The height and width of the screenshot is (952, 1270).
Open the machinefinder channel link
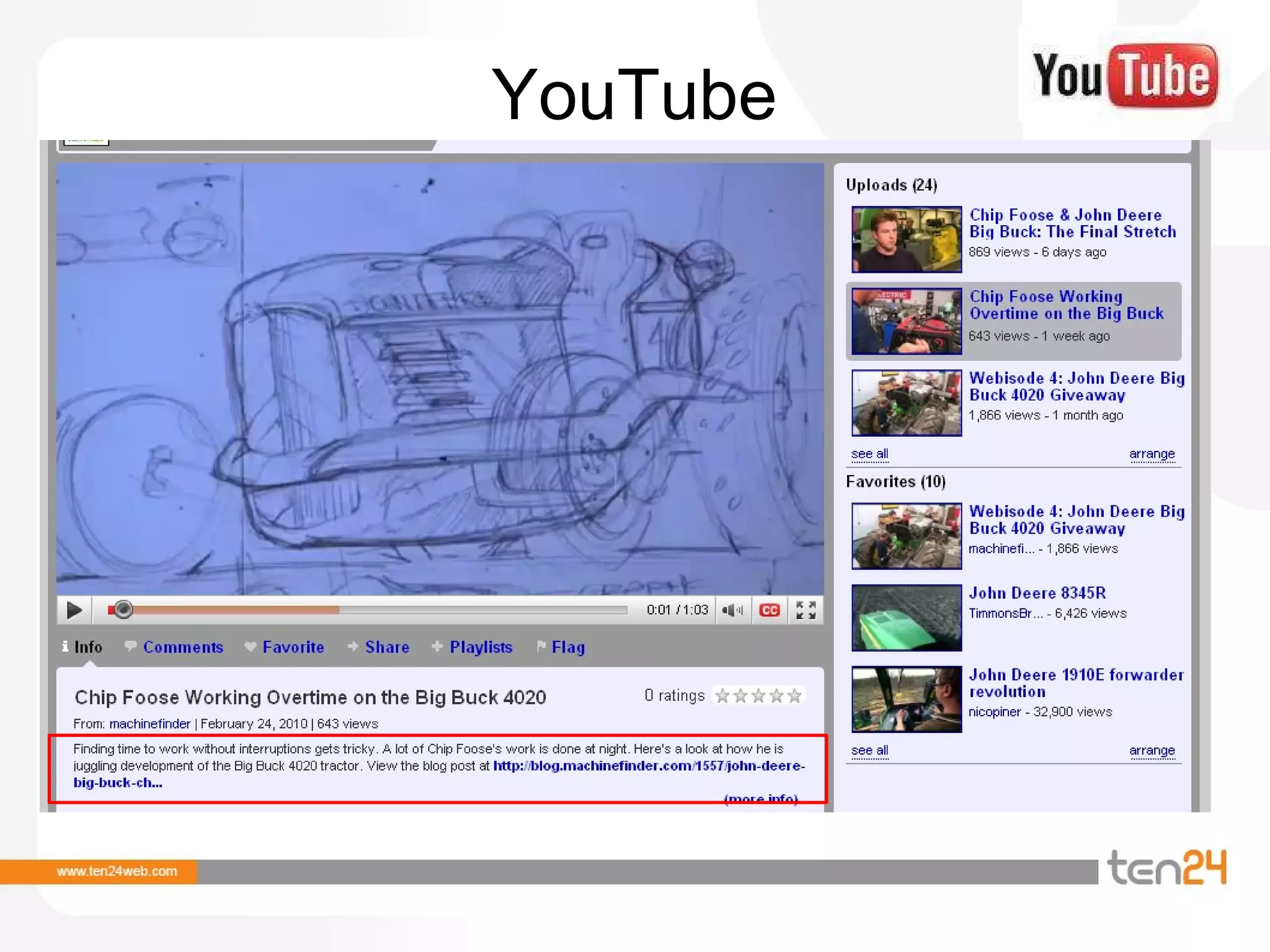tap(150, 724)
